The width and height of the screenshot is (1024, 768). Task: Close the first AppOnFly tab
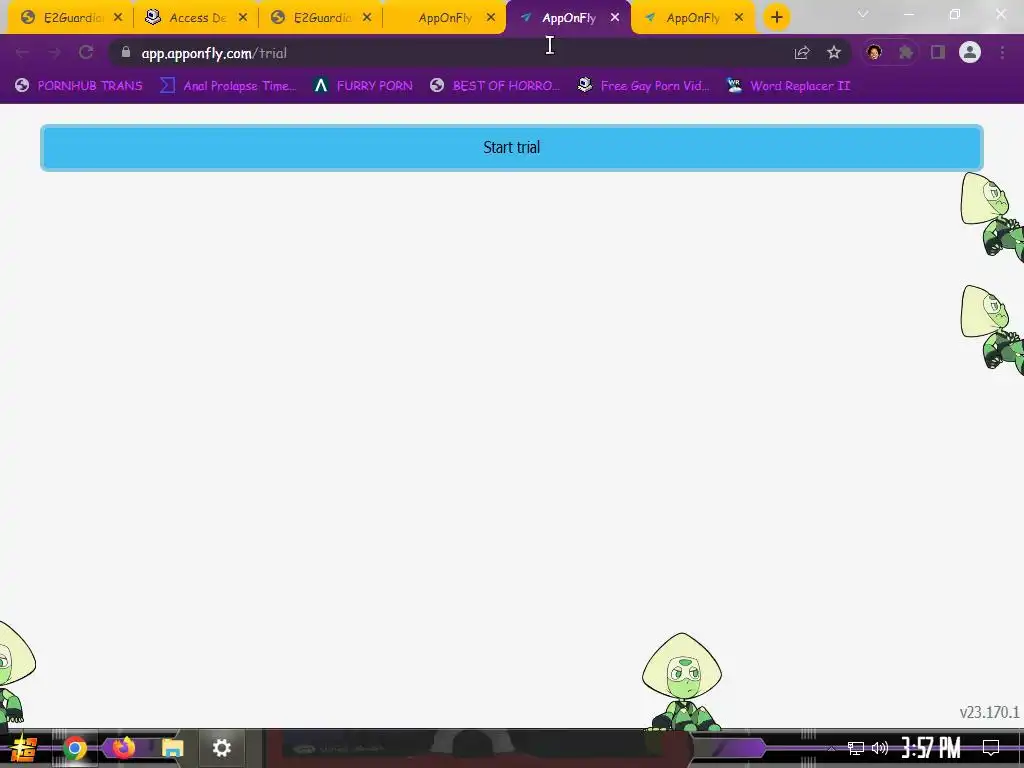coord(491,18)
